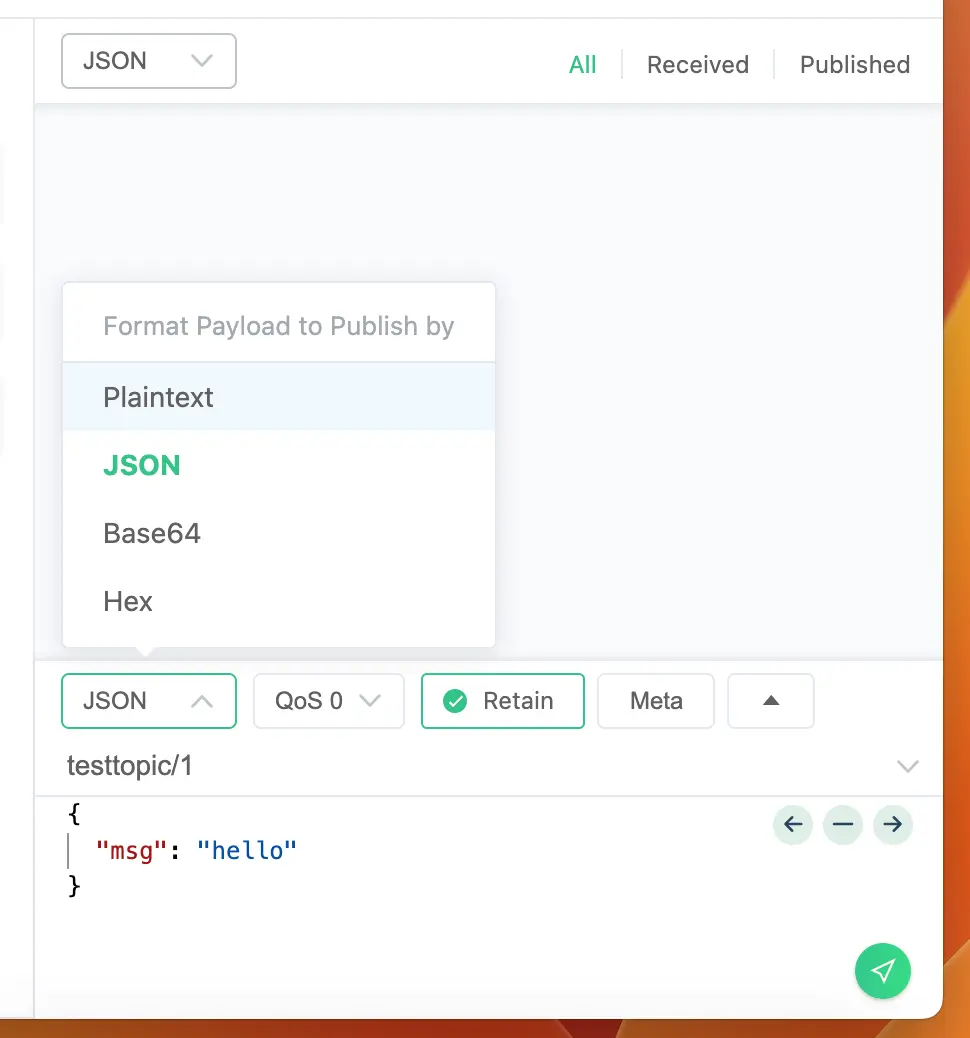Collapse the publish panel with the up arrow button
Image resolution: width=970 pixels, height=1038 pixels.
click(x=770, y=701)
